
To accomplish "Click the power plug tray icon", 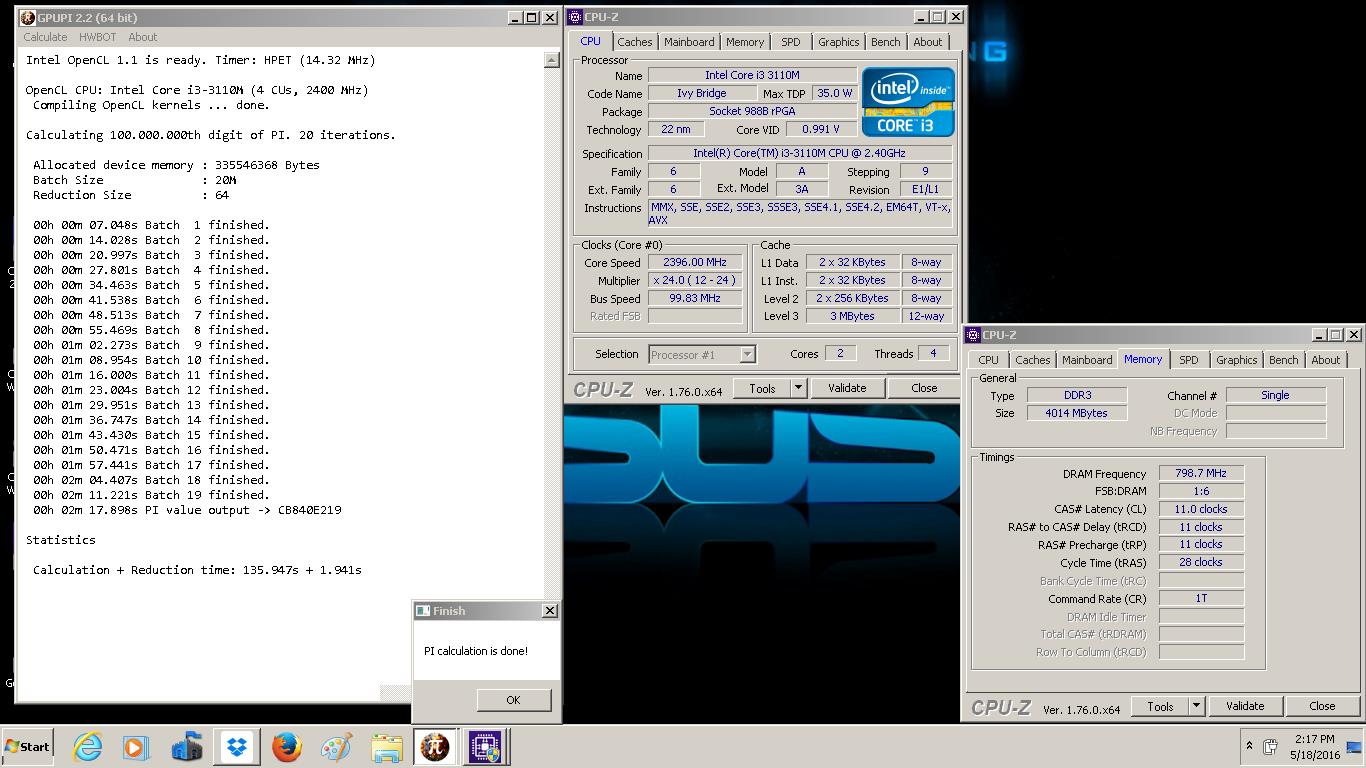I will coord(1270,746).
